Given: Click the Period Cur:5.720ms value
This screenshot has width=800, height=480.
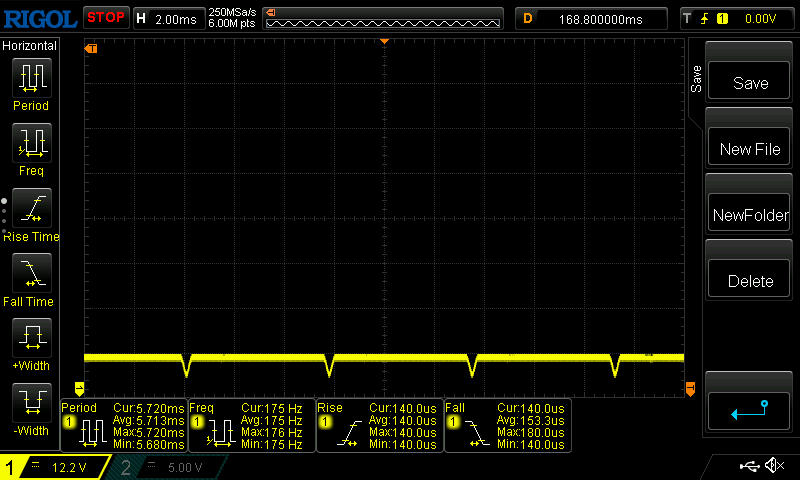Looking at the screenshot, I should [x=148, y=409].
